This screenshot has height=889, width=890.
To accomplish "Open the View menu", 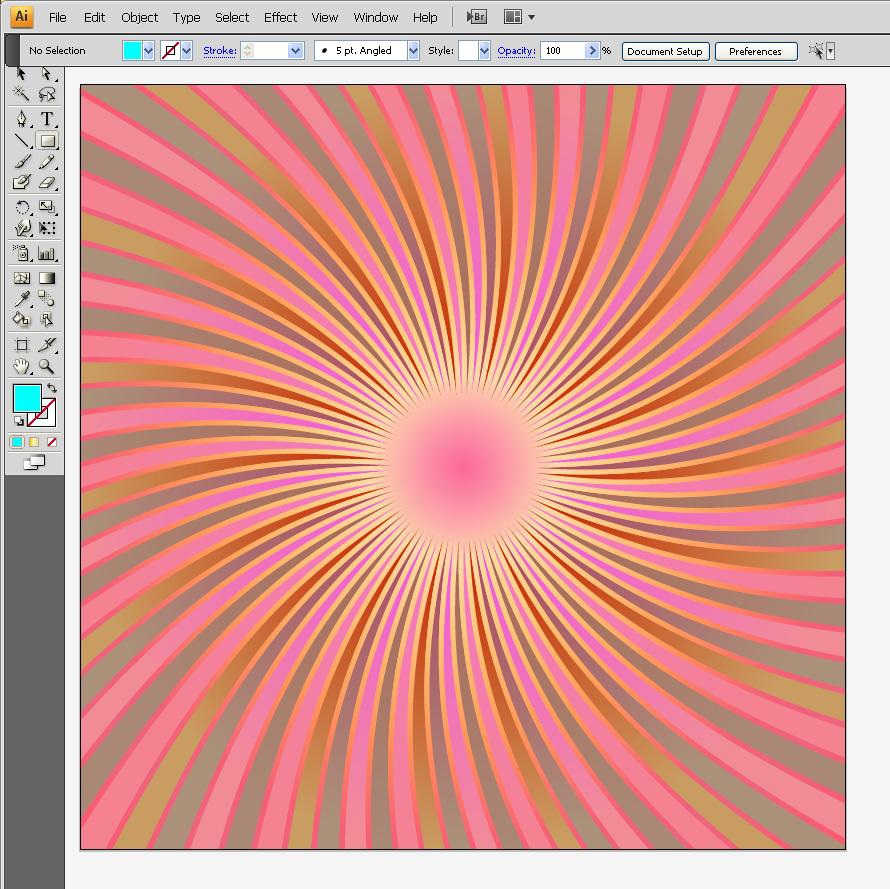I will click(325, 18).
